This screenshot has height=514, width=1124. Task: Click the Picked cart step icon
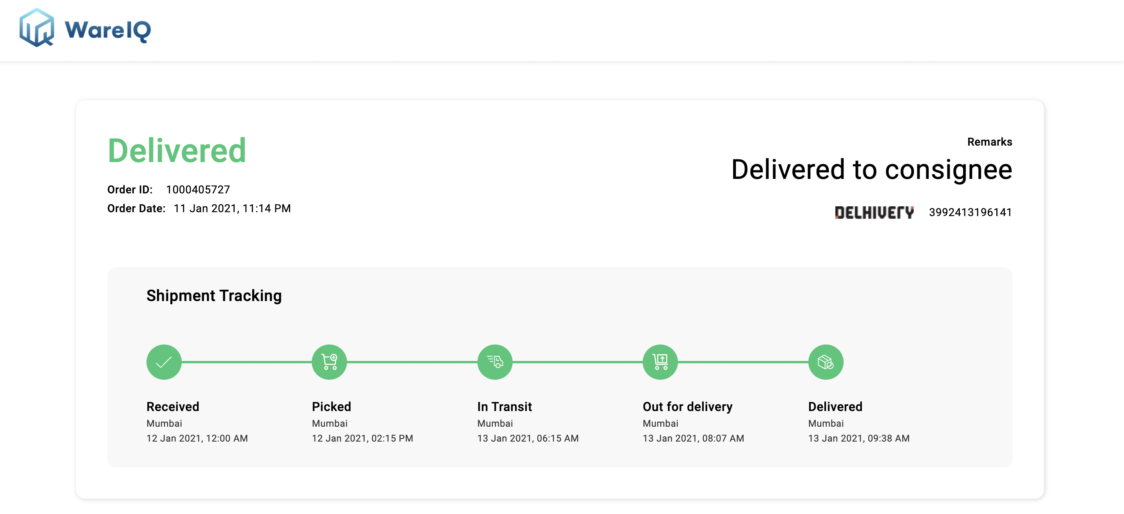pos(329,362)
